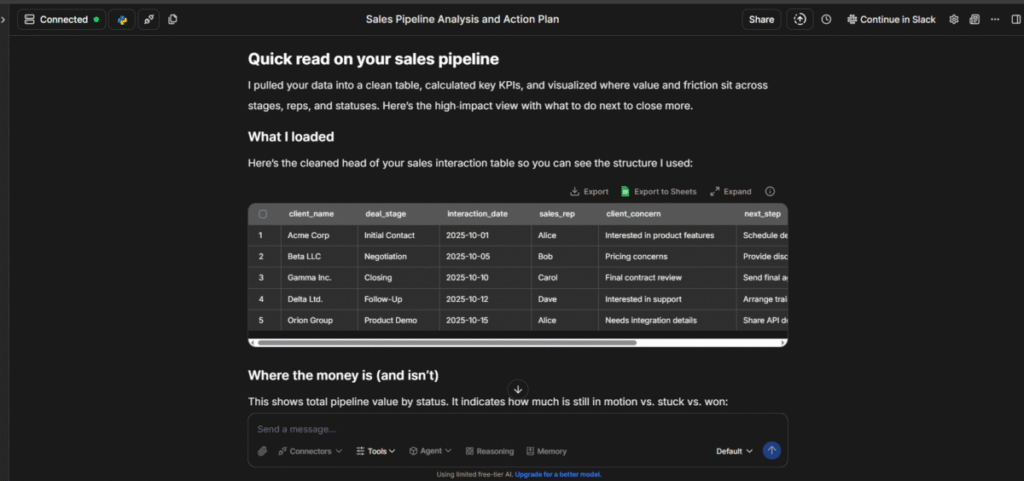Screen dimensions: 1024x481
Task: Open the Default model dropdown
Action: (x=734, y=451)
